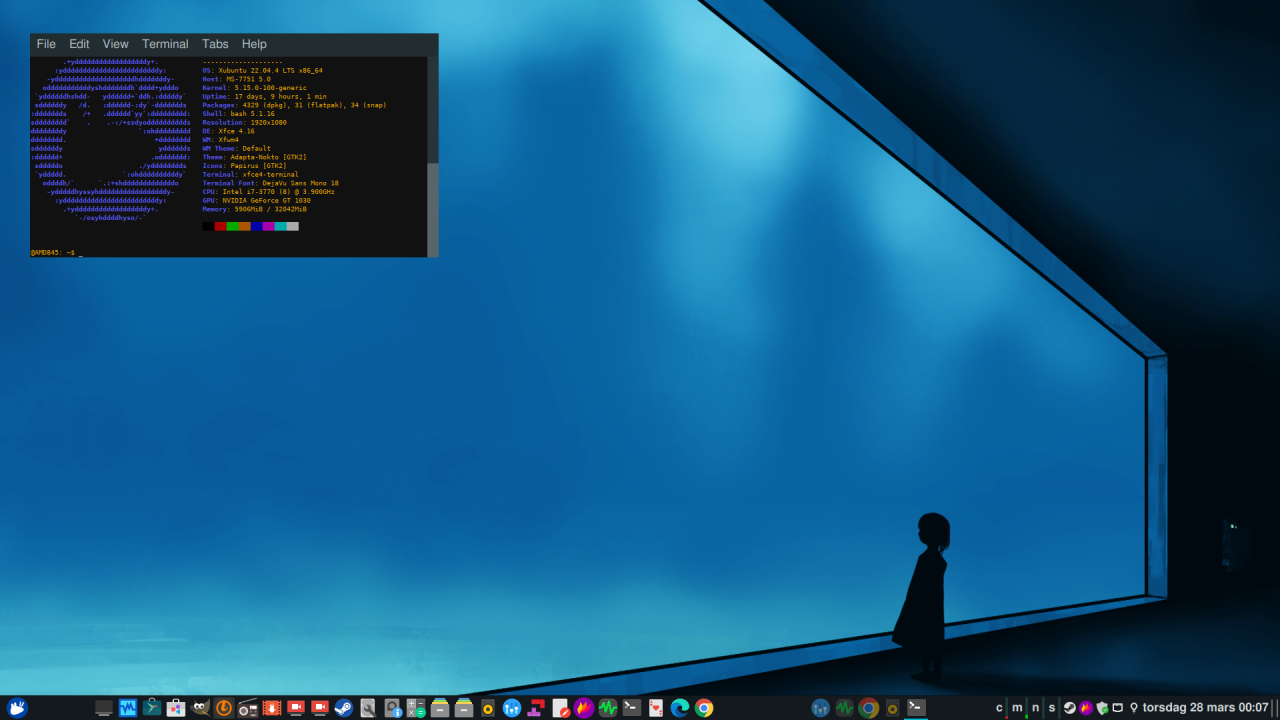Launch Microsoft Edge browser
This screenshot has width=1280, height=720.
[680, 708]
